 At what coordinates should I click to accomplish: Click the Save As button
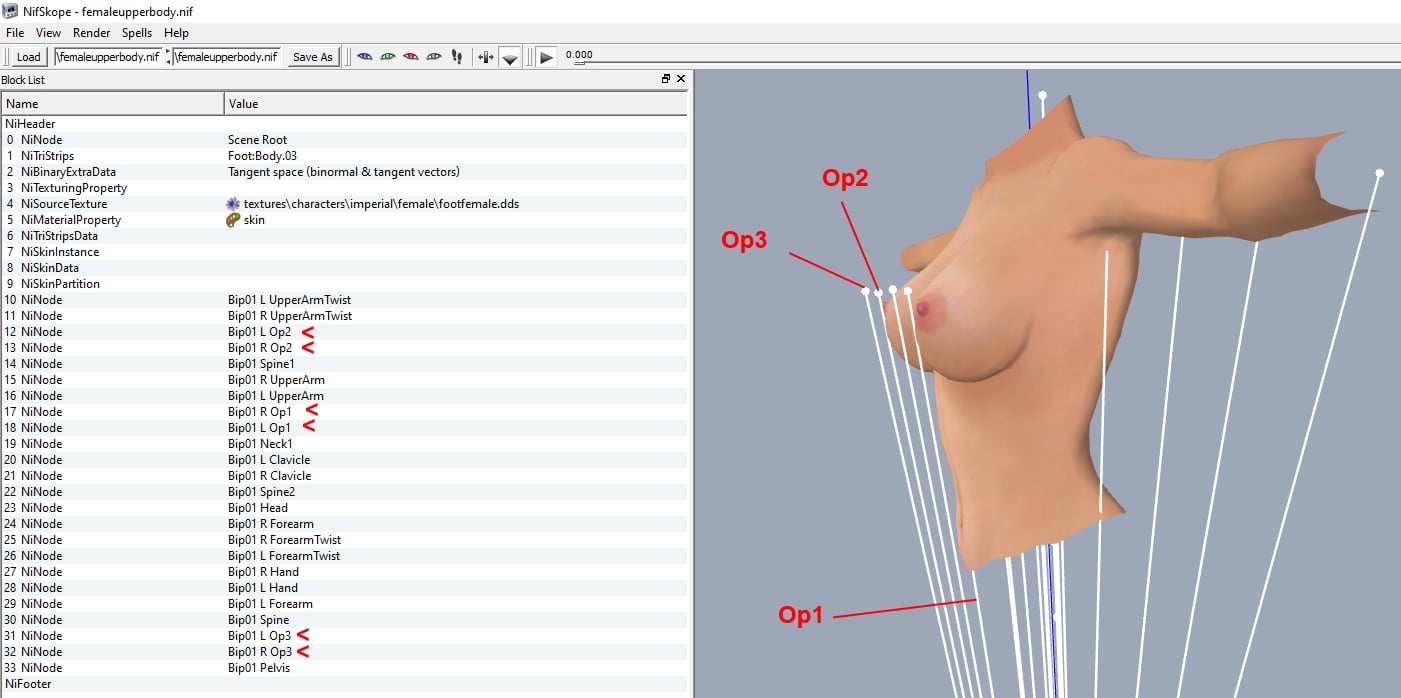tap(312, 57)
